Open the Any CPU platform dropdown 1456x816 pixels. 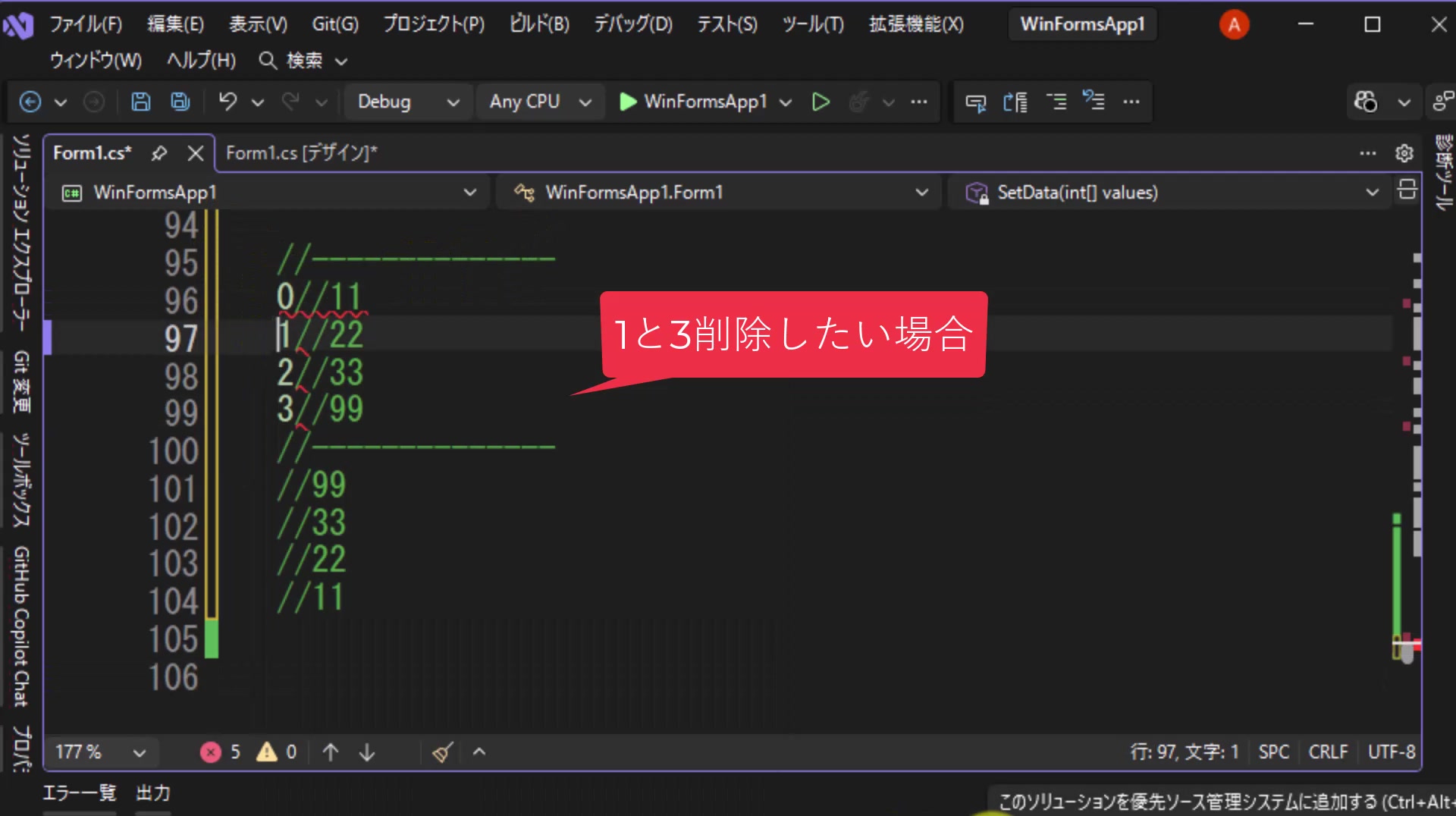(x=540, y=102)
